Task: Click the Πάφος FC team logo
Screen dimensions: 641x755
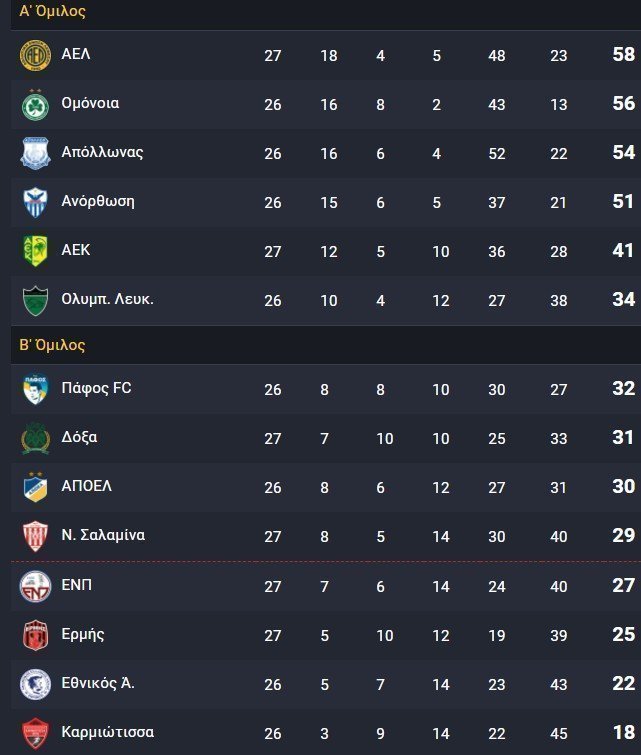Action: click(35, 389)
